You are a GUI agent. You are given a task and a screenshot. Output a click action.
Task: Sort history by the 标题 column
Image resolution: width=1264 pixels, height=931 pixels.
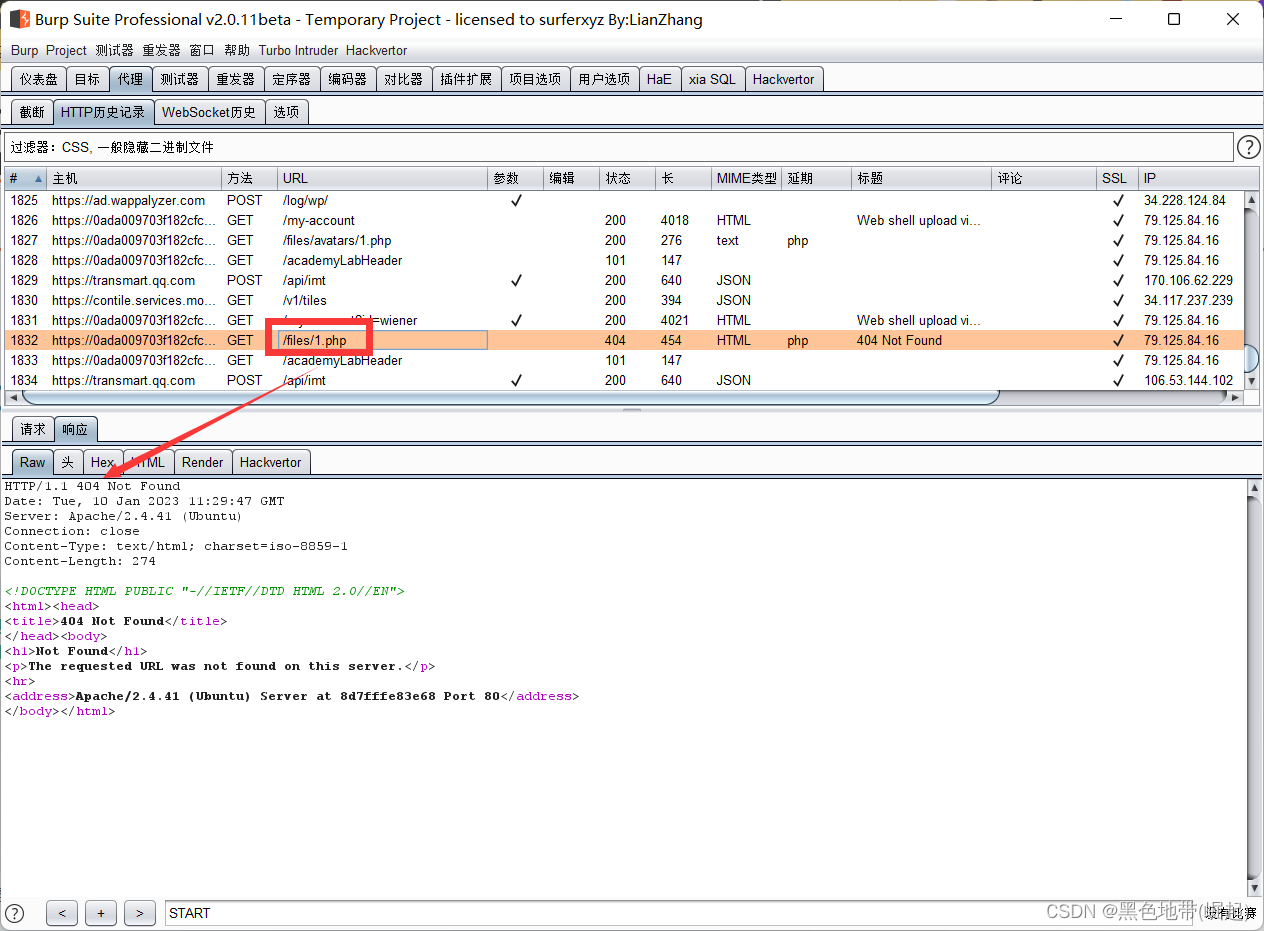[921, 178]
